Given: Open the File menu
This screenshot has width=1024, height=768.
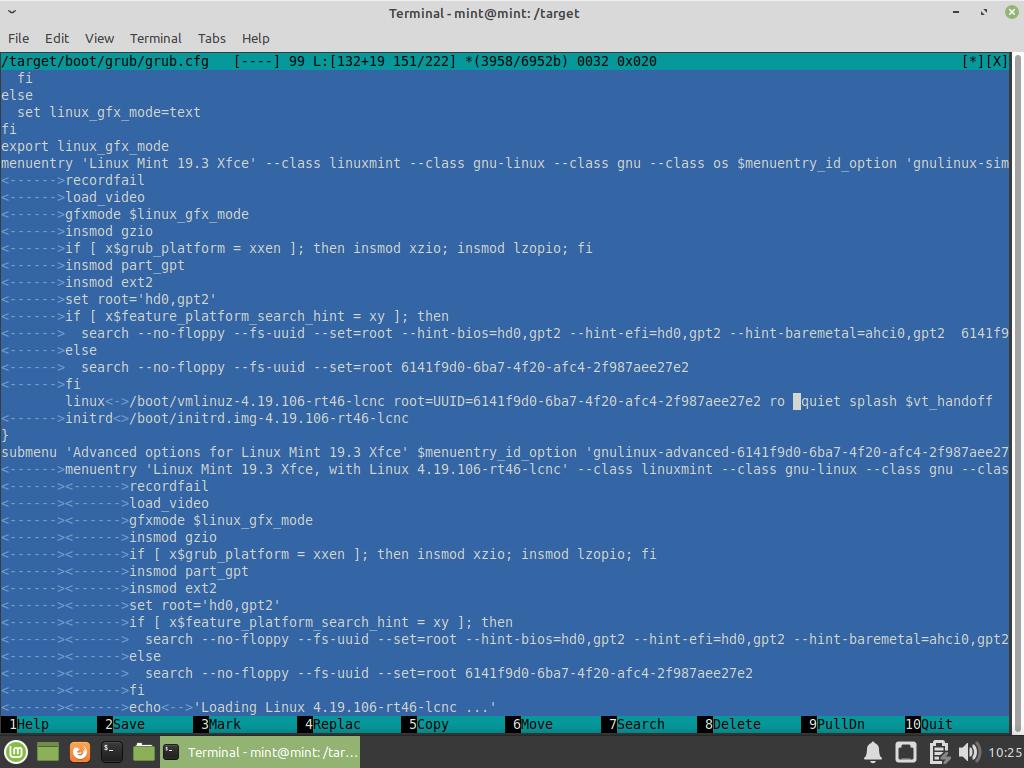Looking at the screenshot, I should tap(18, 39).
